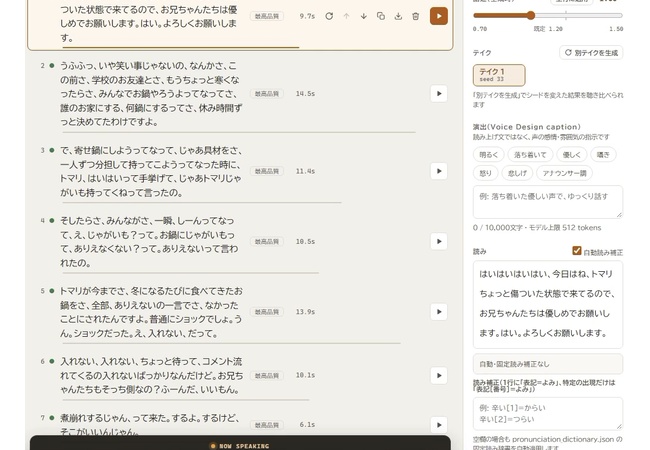The height and width of the screenshot is (450, 650).
Task: Click the 最高品質 badge on segment 3
Action: pyautogui.click(x=267, y=171)
